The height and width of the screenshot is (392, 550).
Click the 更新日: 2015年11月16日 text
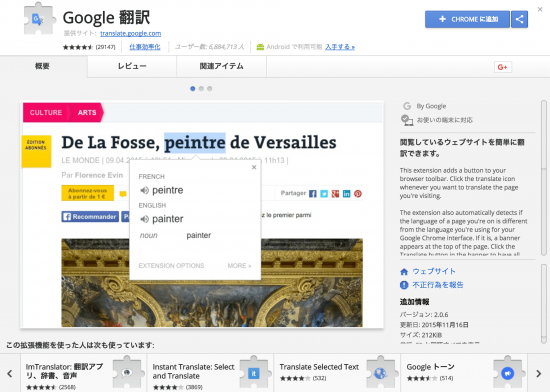click(x=434, y=325)
